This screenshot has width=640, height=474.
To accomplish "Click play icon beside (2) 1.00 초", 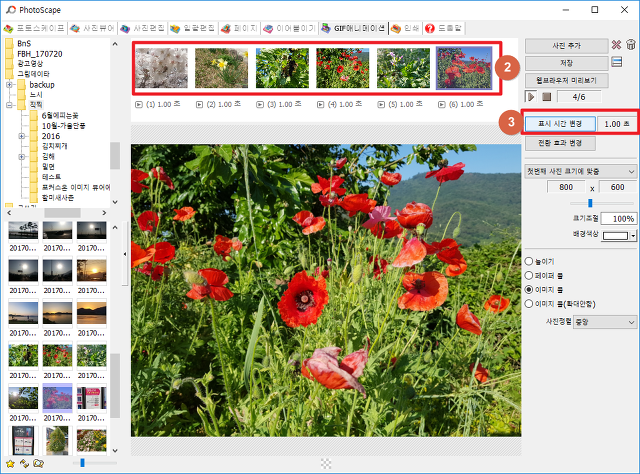I will 199,105.
